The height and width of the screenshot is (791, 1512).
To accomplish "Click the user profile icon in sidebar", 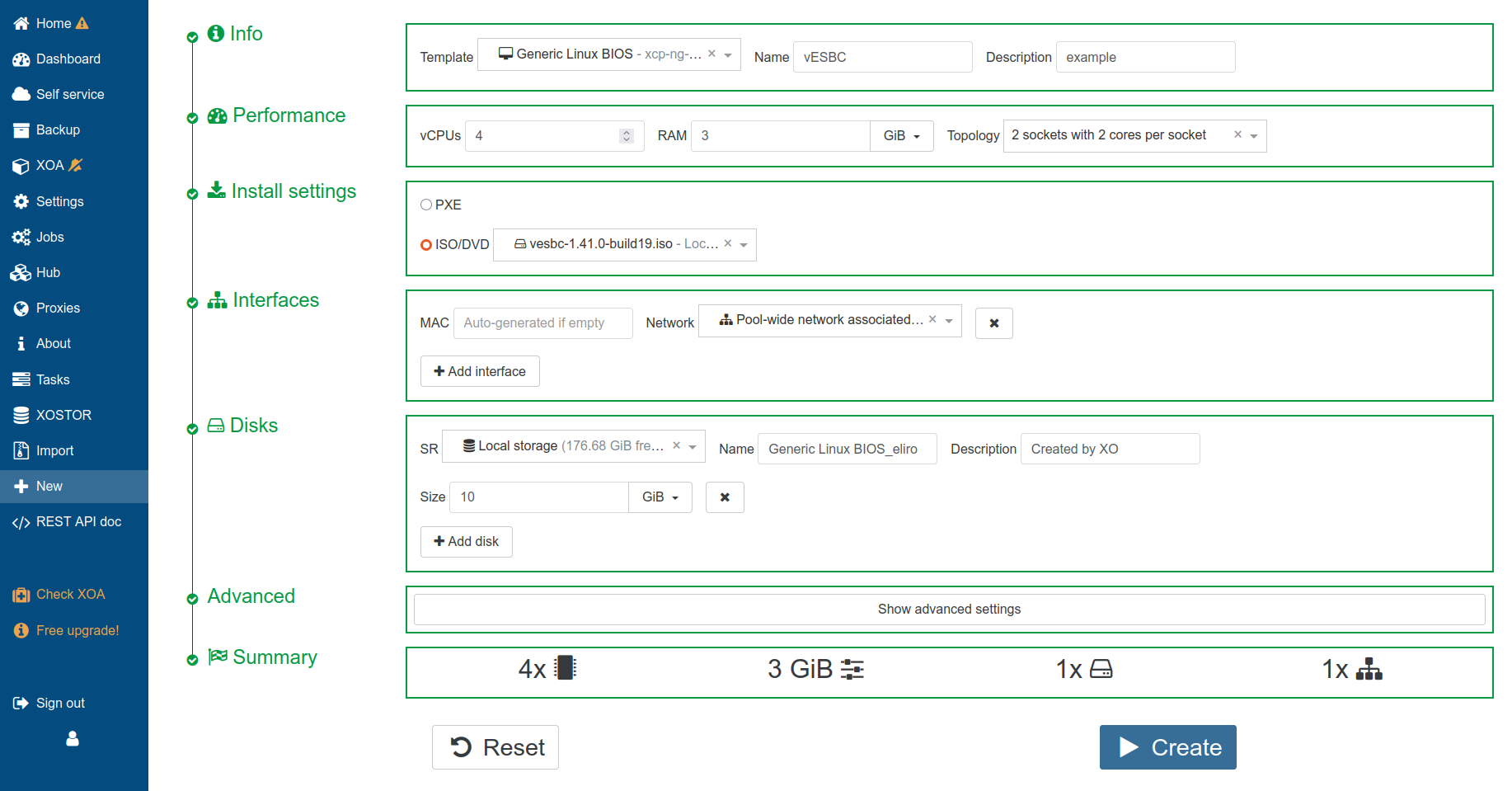I will [73, 738].
